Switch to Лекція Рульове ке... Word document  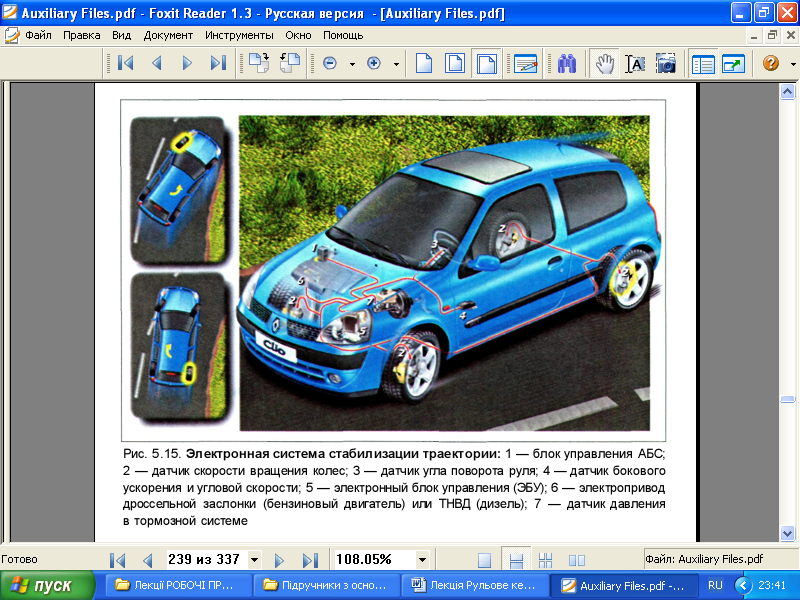476,585
